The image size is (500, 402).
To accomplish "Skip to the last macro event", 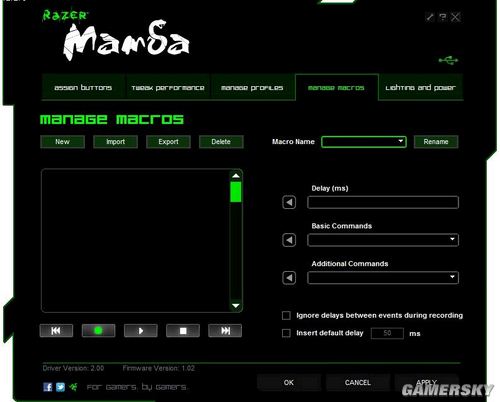I will coord(225,331).
